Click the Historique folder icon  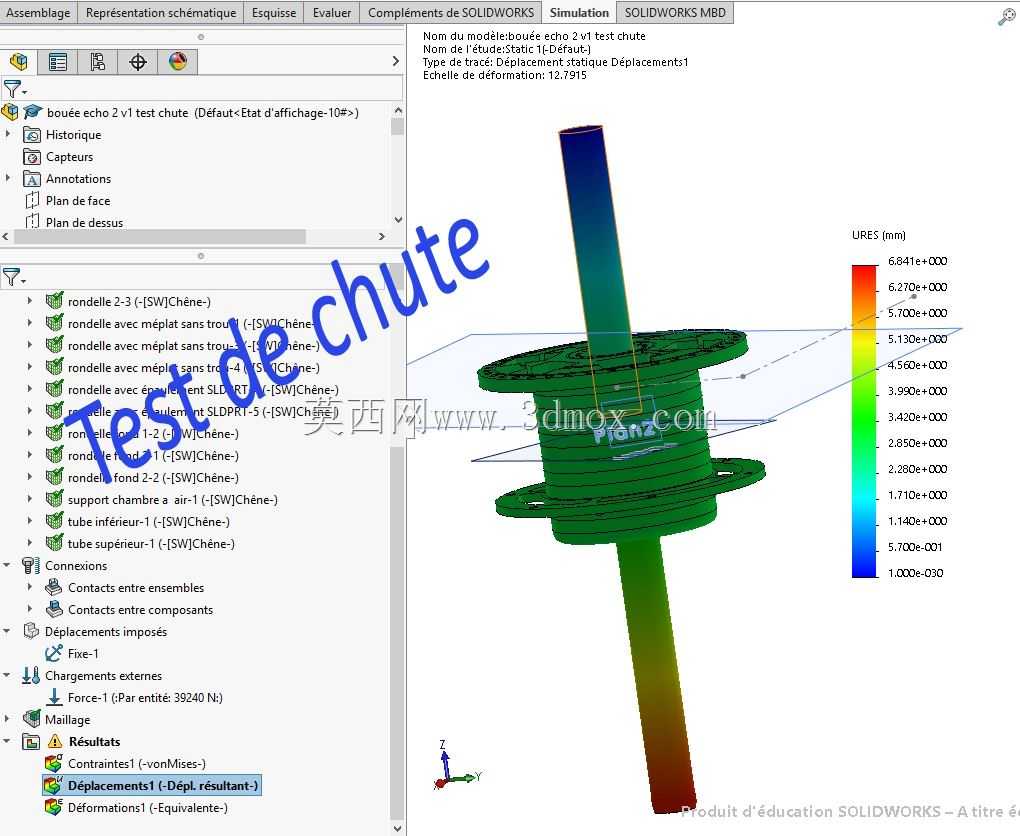pos(32,135)
